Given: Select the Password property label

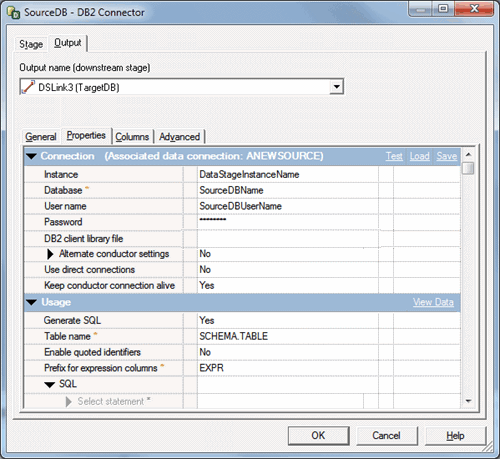Looking at the screenshot, I should (x=63, y=222).
